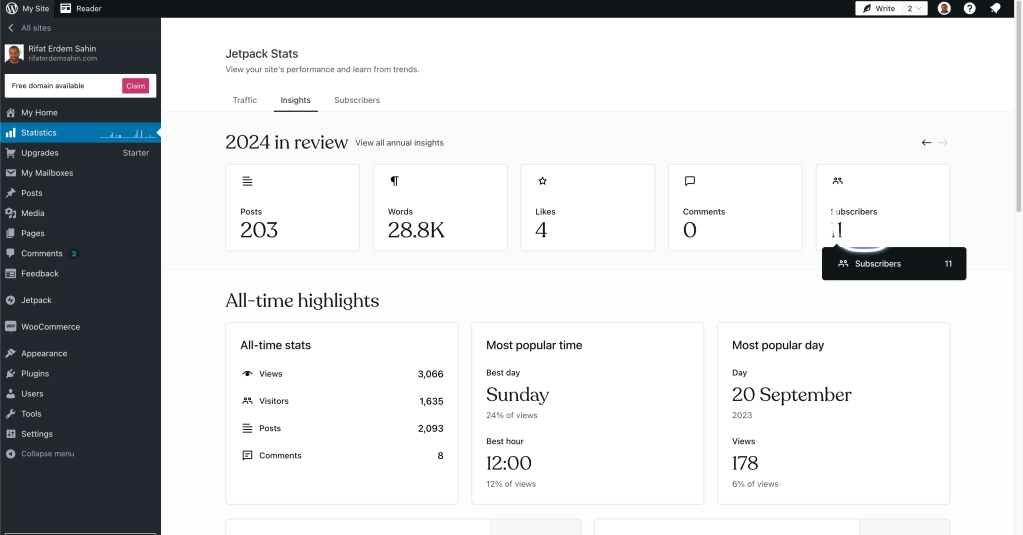Open Media in sidebar
The height and width of the screenshot is (535, 1023).
pos(80,213)
